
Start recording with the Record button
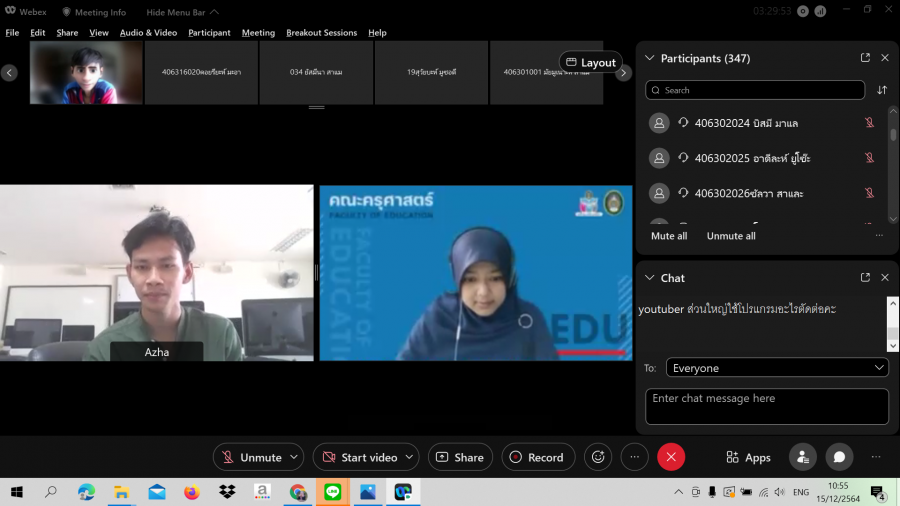coord(538,457)
